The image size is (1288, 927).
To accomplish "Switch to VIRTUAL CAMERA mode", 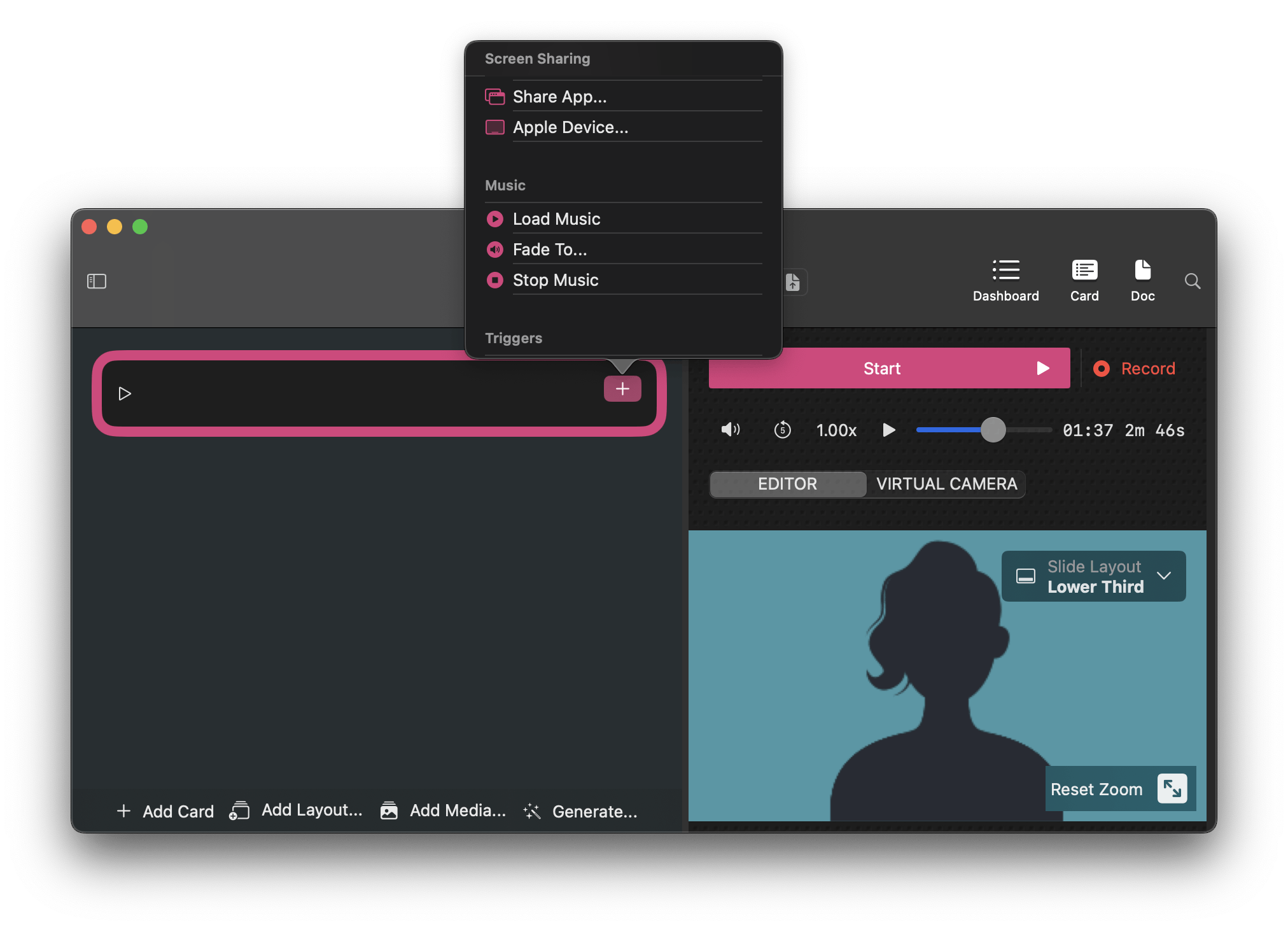I will click(x=946, y=484).
